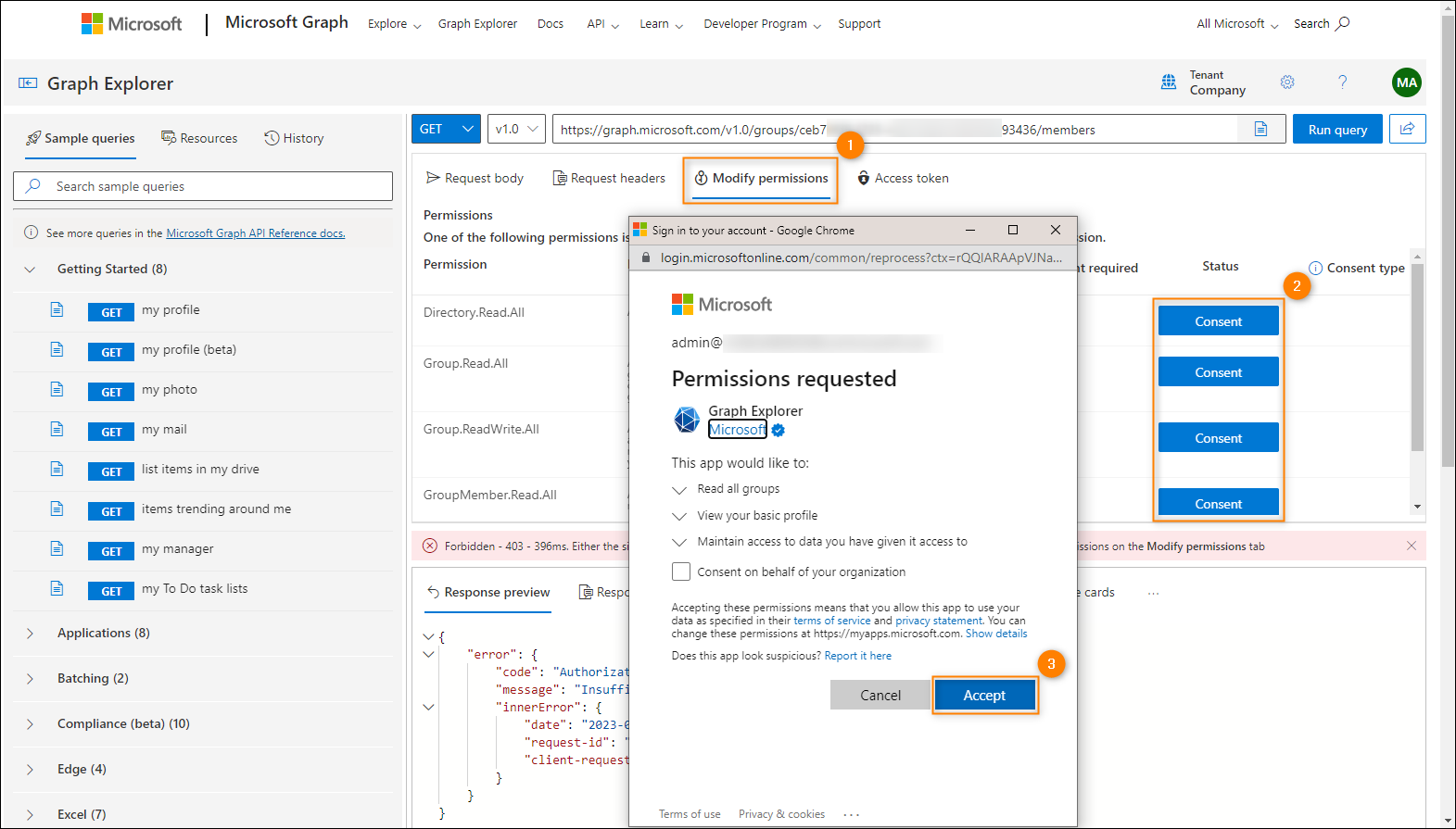Open the more options ellipsis in response tabs
The width and height of the screenshot is (1456, 829).
pos(1154,593)
